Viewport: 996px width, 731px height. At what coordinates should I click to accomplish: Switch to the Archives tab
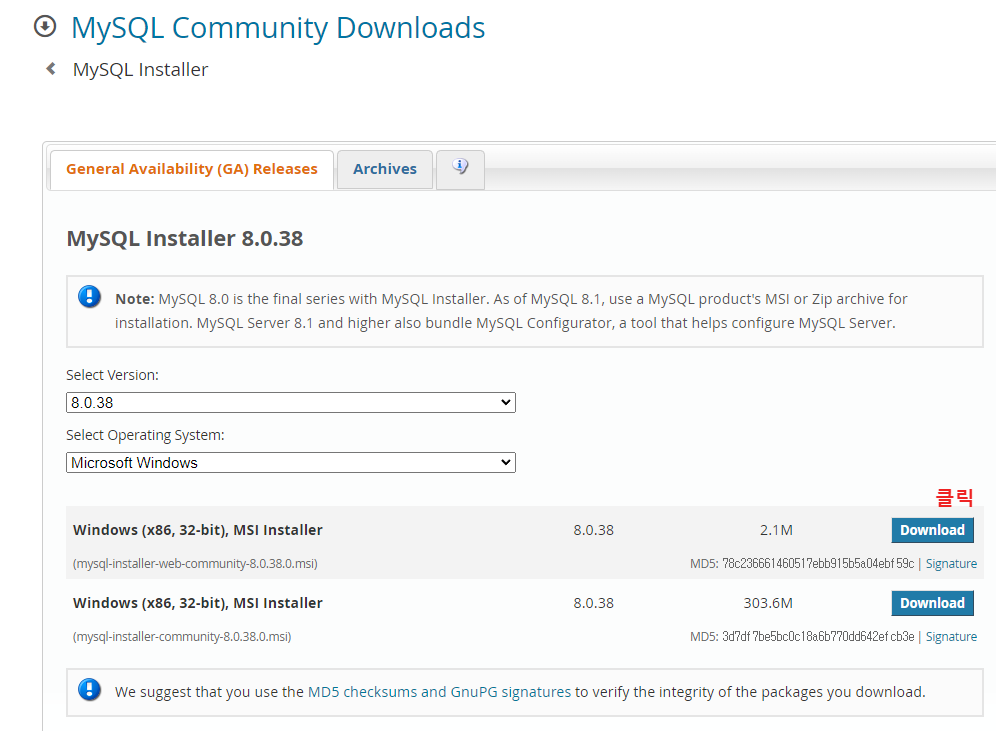pos(385,169)
